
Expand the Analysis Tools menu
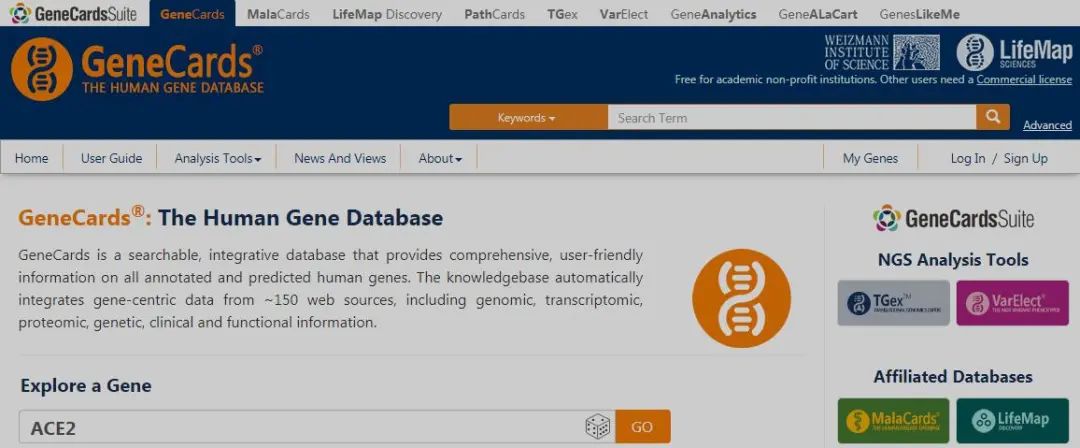pyautogui.click(x=218, y=159)
